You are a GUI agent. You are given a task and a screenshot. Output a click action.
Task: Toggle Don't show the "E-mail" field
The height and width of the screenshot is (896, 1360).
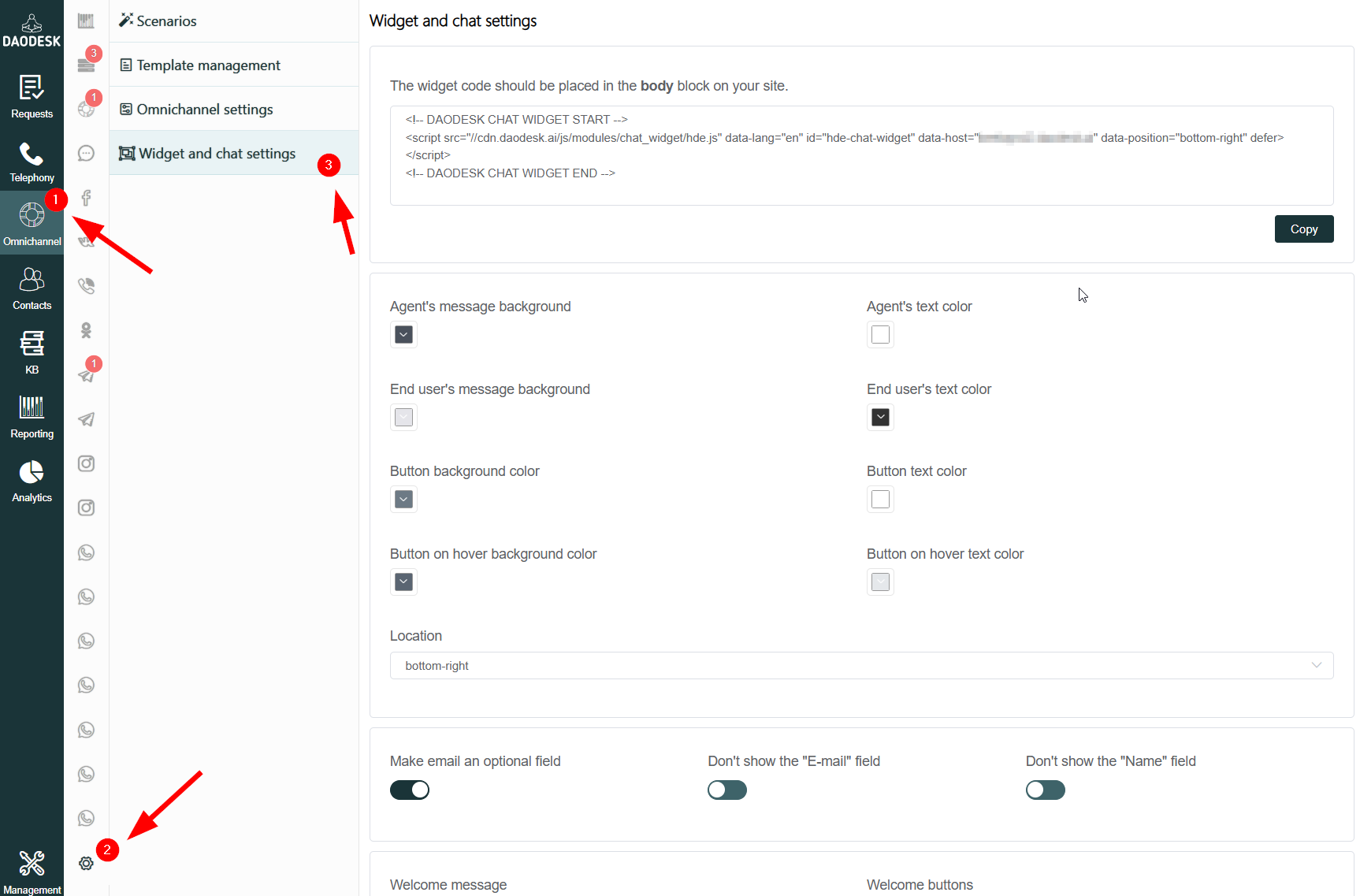click(x=727, y=790)
